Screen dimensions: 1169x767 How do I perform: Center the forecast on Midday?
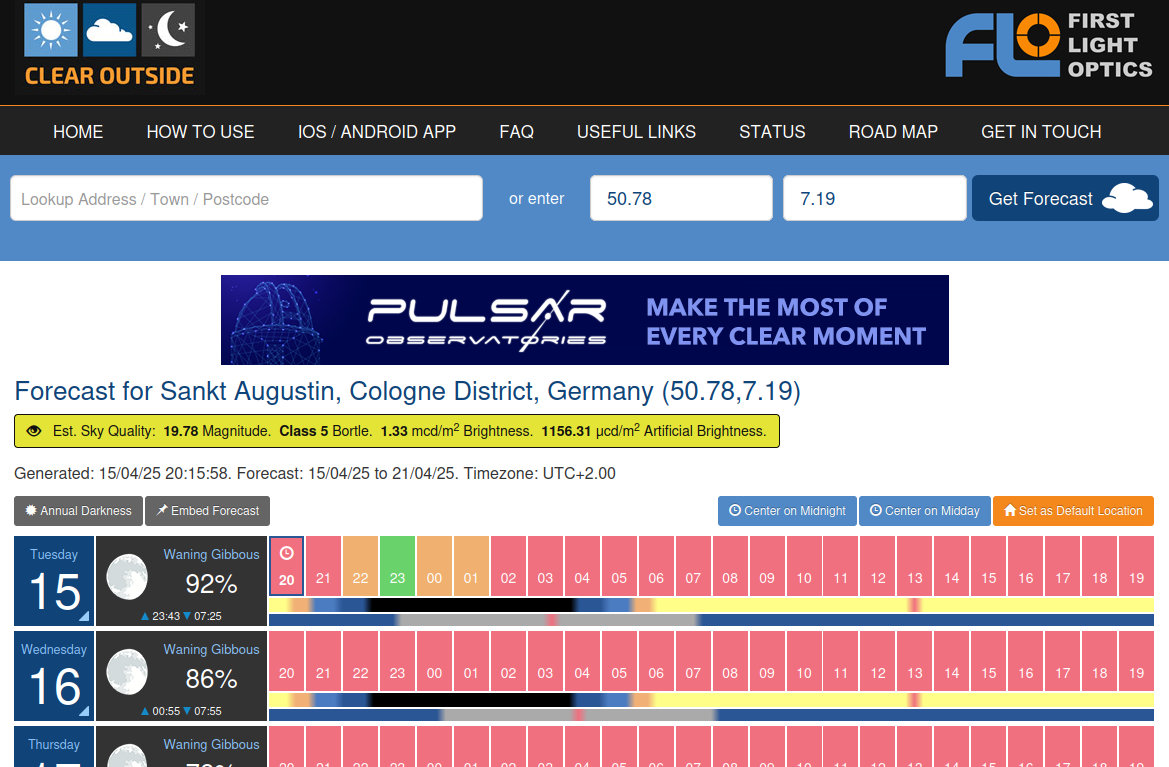924,511
